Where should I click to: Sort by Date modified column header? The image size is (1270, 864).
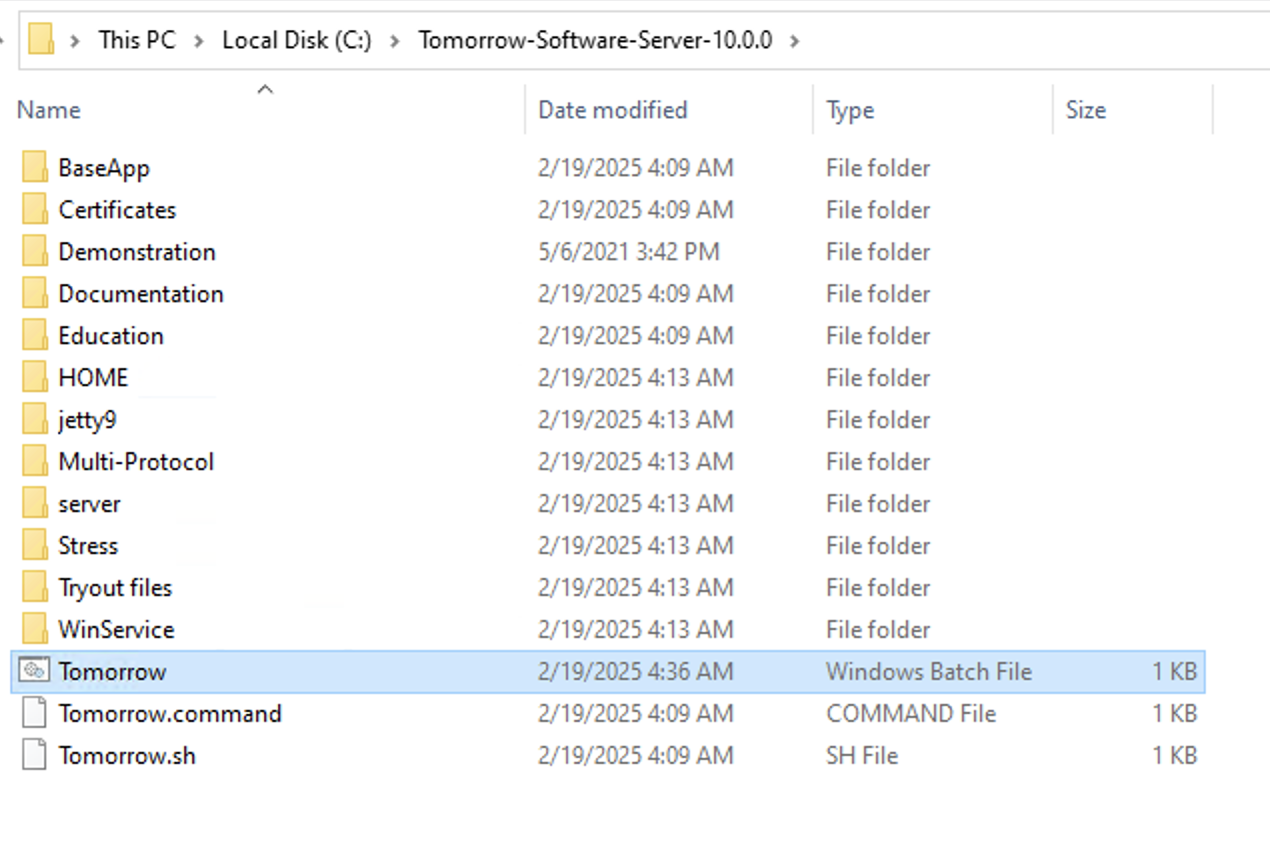[x=612, y=110]
